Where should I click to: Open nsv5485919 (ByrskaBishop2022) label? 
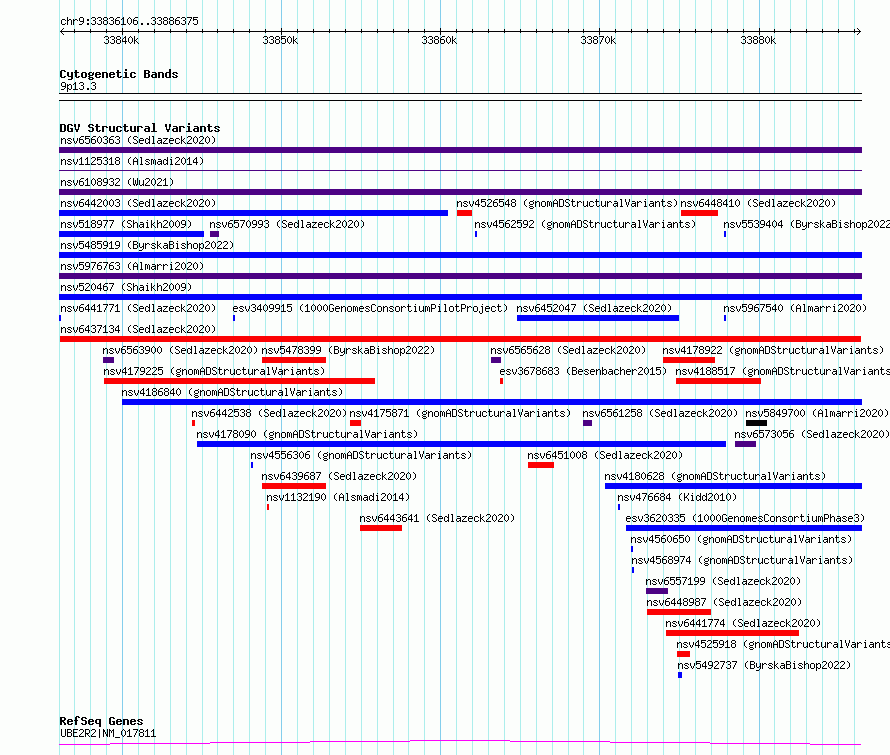pos(147,245)
